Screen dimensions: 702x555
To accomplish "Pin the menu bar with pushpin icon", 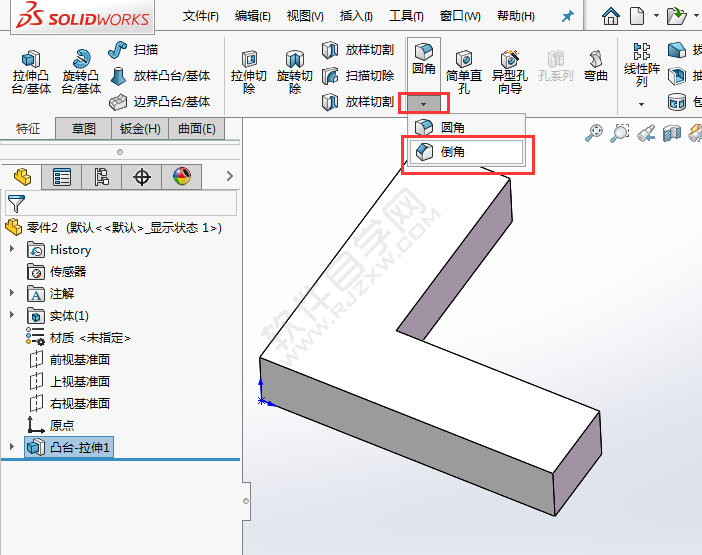I will point(568,17).
